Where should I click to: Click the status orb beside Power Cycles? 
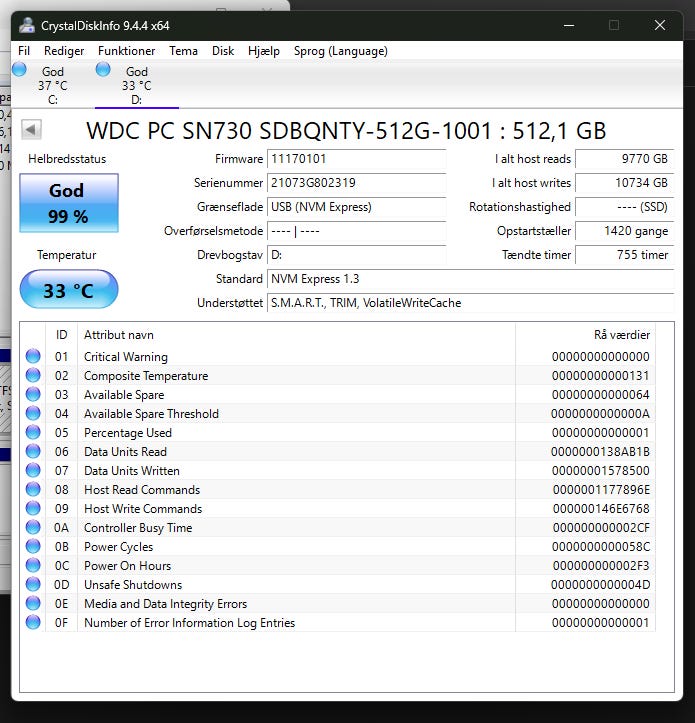34,547
